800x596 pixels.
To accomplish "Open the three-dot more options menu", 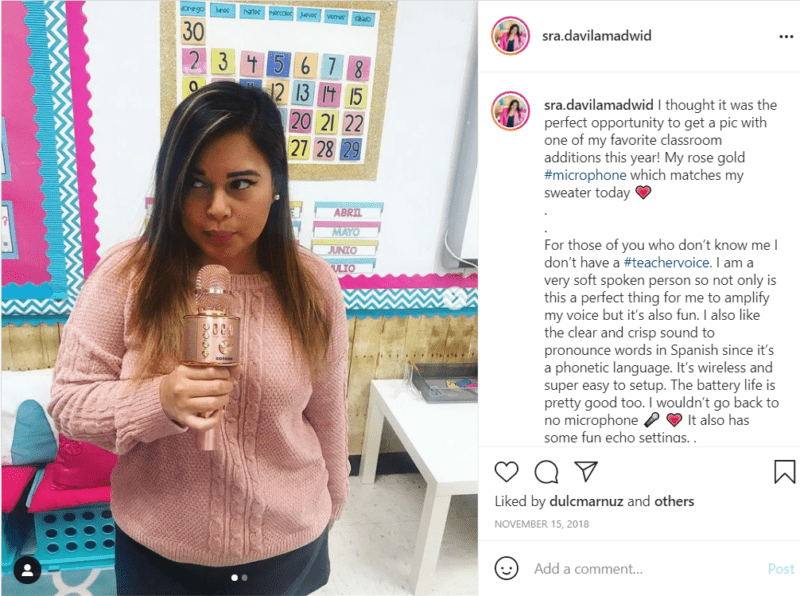I will [786, 36].
